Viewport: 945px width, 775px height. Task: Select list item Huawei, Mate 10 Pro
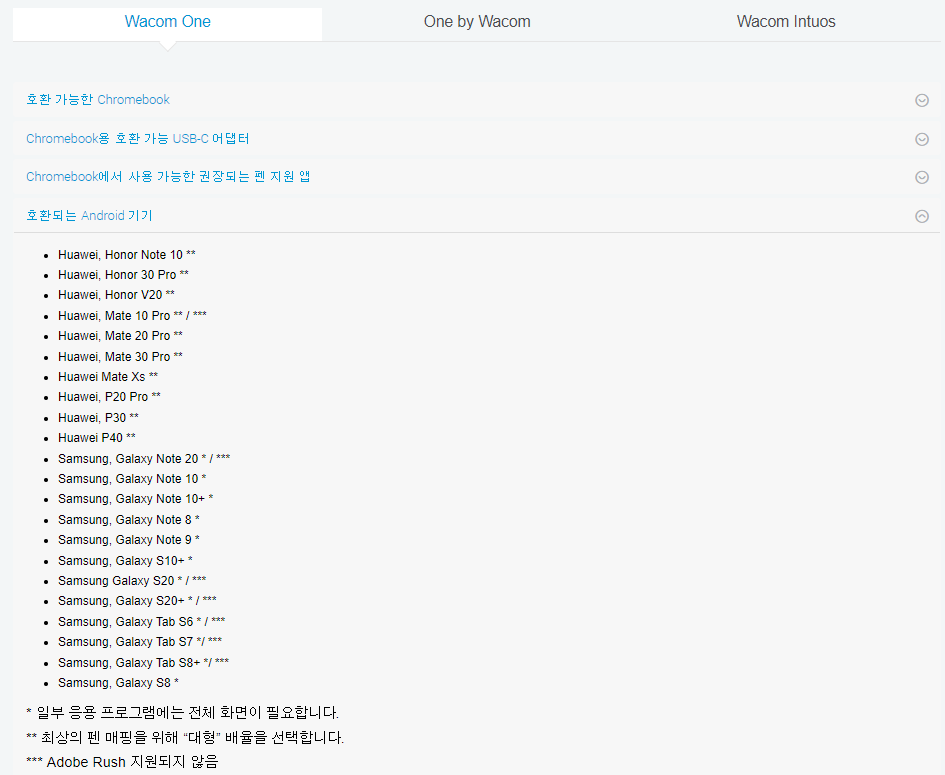click(x=133, y=316)
